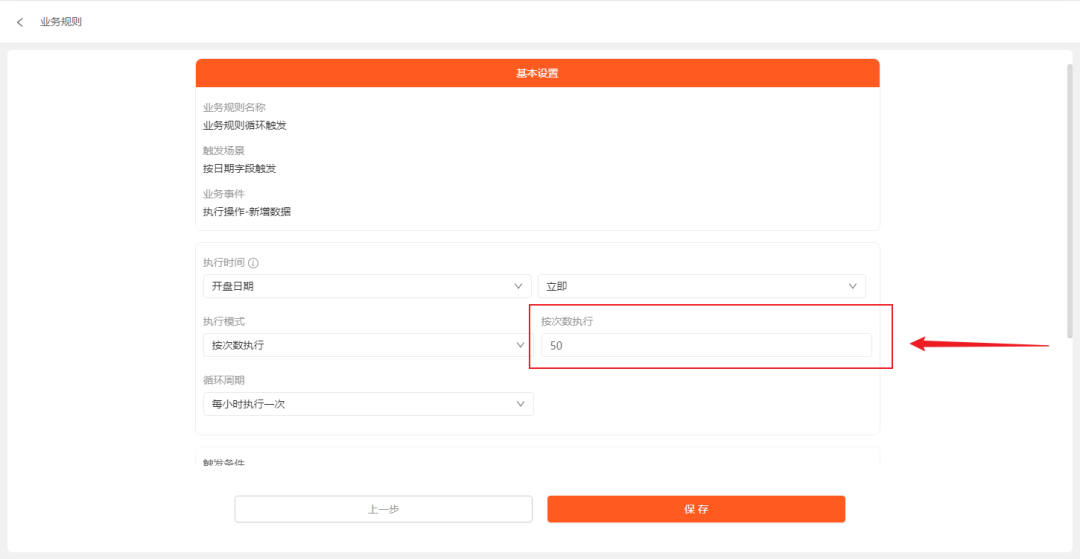
Task: Click the info icon beside 执行时间
Action: click(253, 263)
